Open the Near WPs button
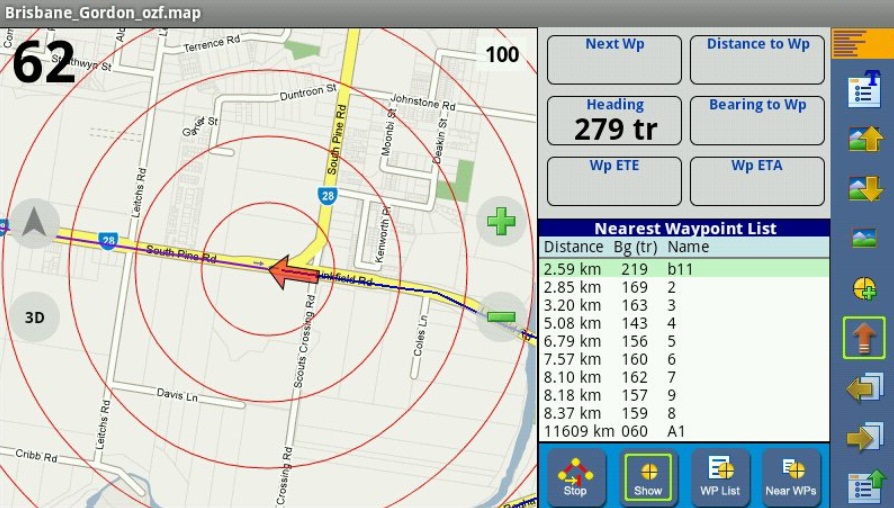894x508 pixels. tap(791, 476)
